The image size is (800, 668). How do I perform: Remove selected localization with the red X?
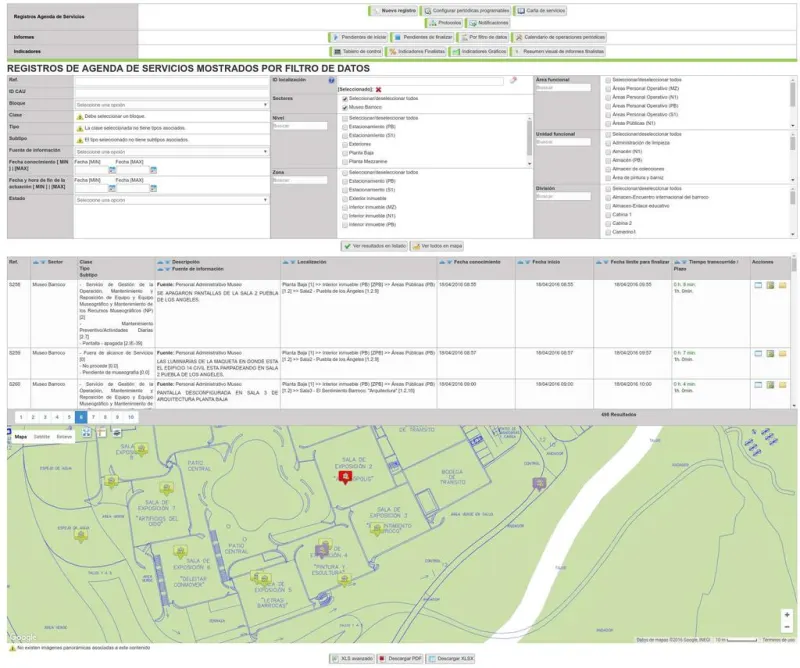[x=379, y=90]
